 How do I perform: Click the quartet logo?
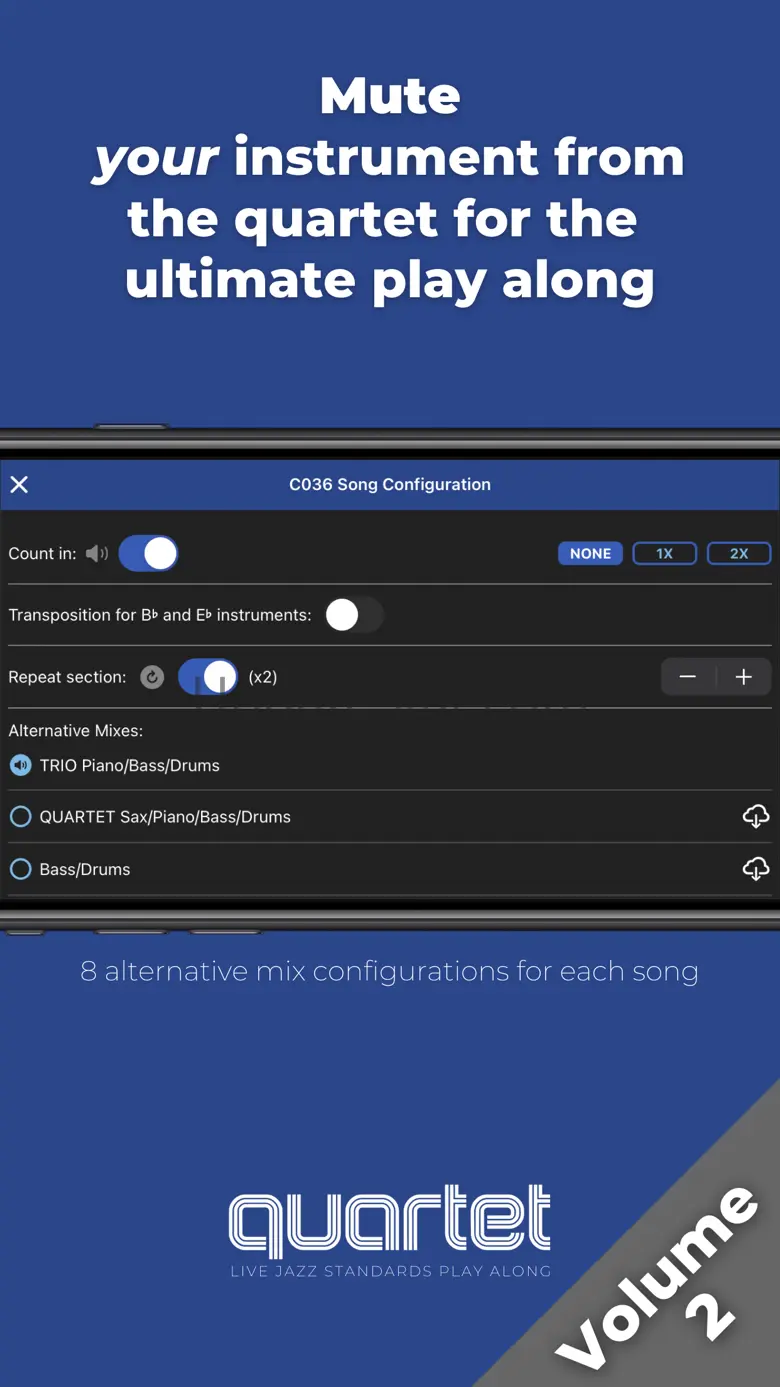(390, 1231)
